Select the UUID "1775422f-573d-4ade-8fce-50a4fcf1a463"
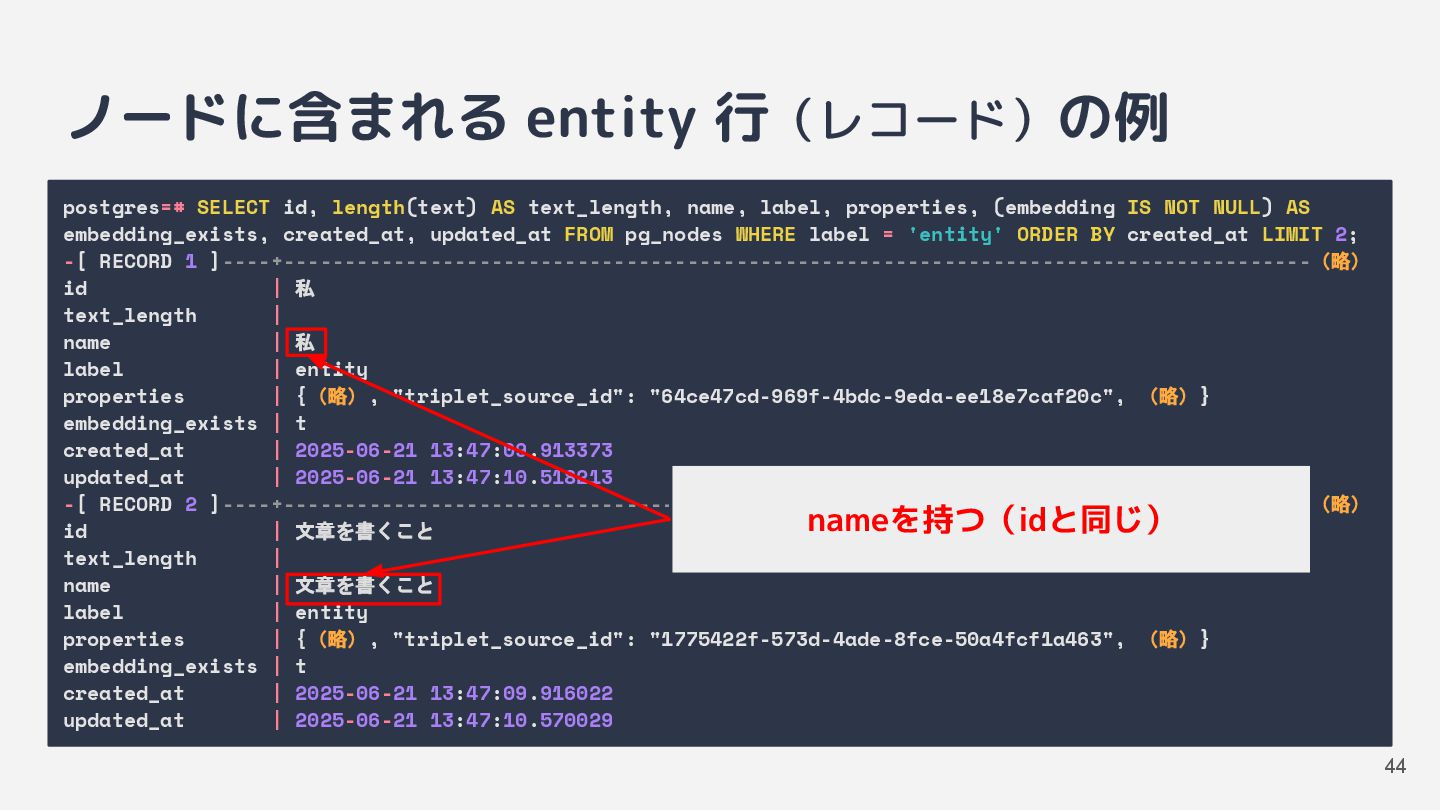Screen dimensions: 1440x810 [882, 640]
